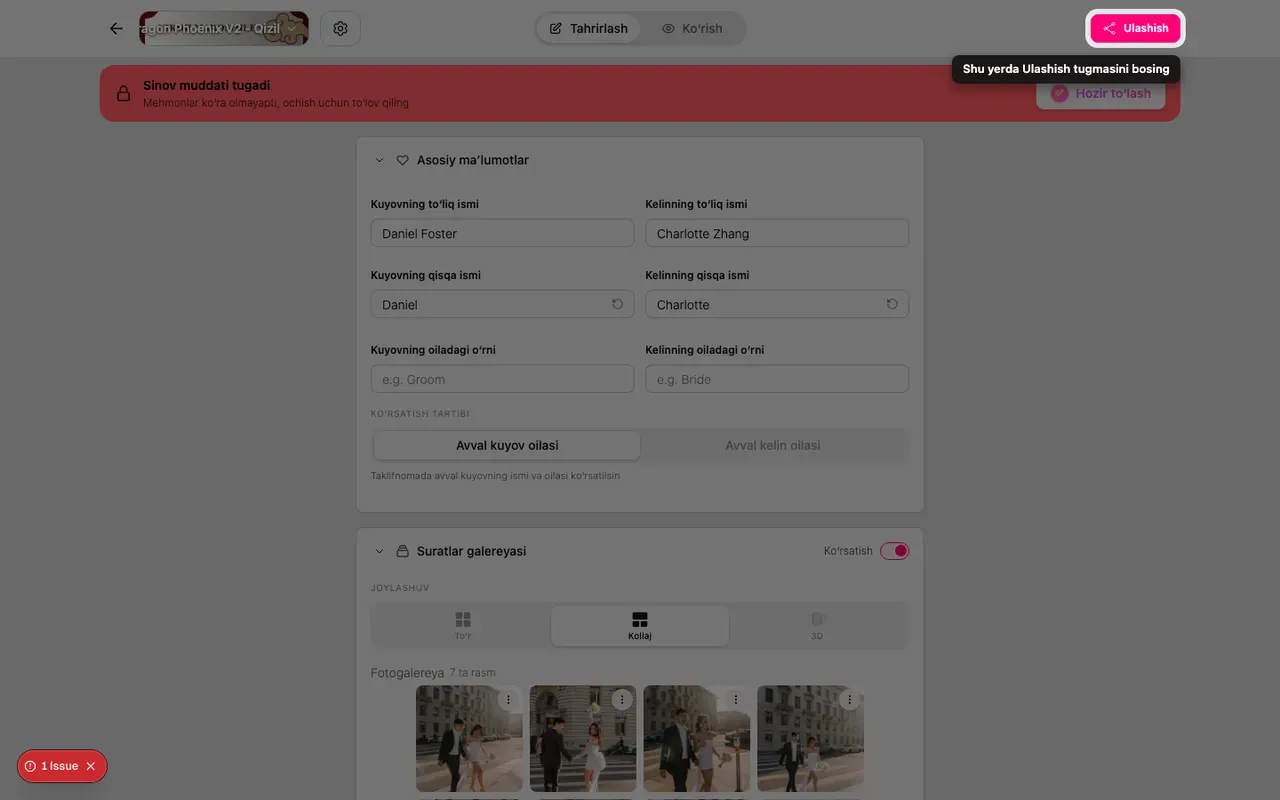This screenshot has height=800, width=1280.
Task: Toggle Ko'rsatish switch for photo gallery
Action: pos(894,551)
